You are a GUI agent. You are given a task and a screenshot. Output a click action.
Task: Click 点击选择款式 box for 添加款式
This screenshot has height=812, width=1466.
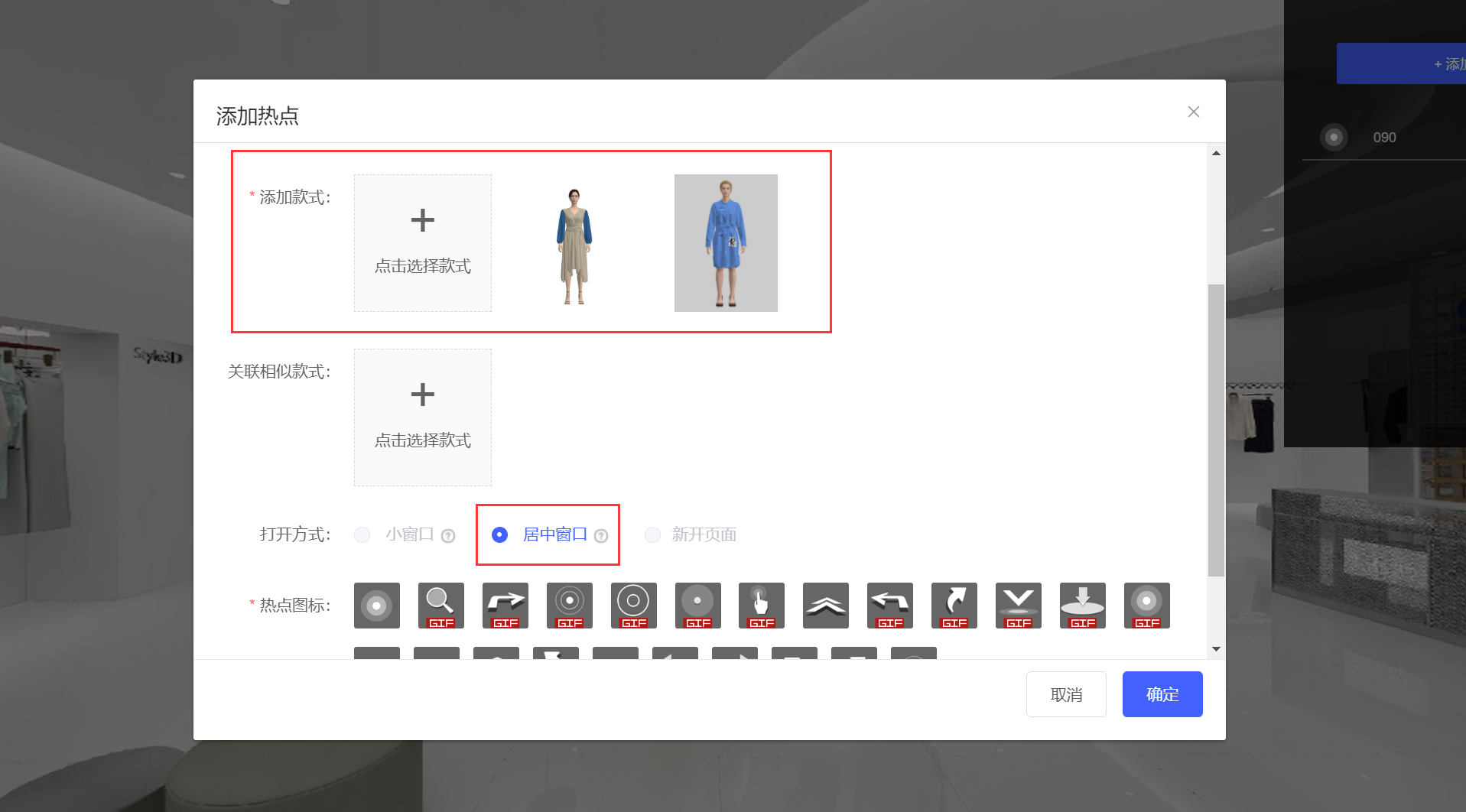click(x=422, y=242)
